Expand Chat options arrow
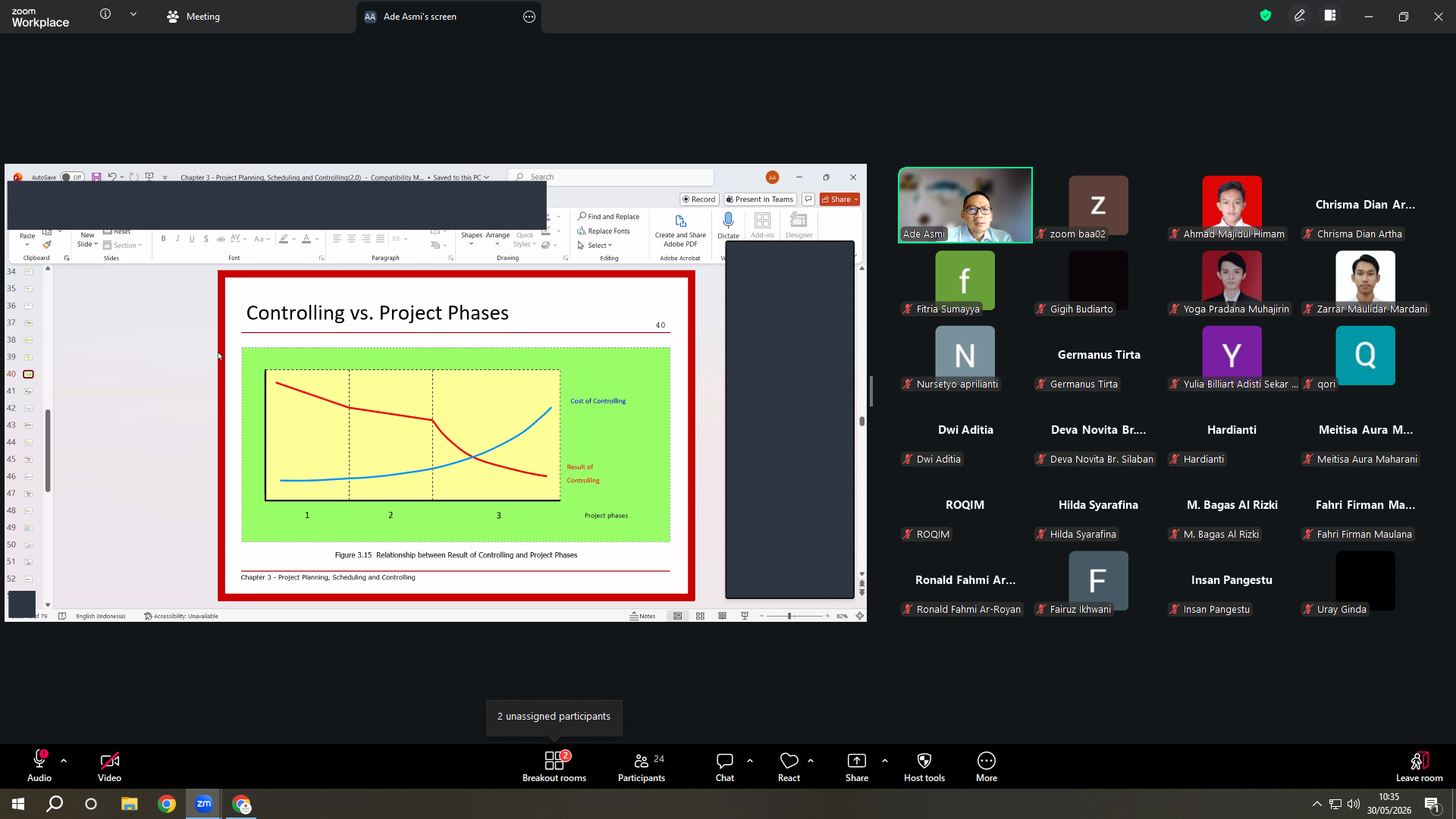Screen dimensions: 1456x819 click(750, 760)
